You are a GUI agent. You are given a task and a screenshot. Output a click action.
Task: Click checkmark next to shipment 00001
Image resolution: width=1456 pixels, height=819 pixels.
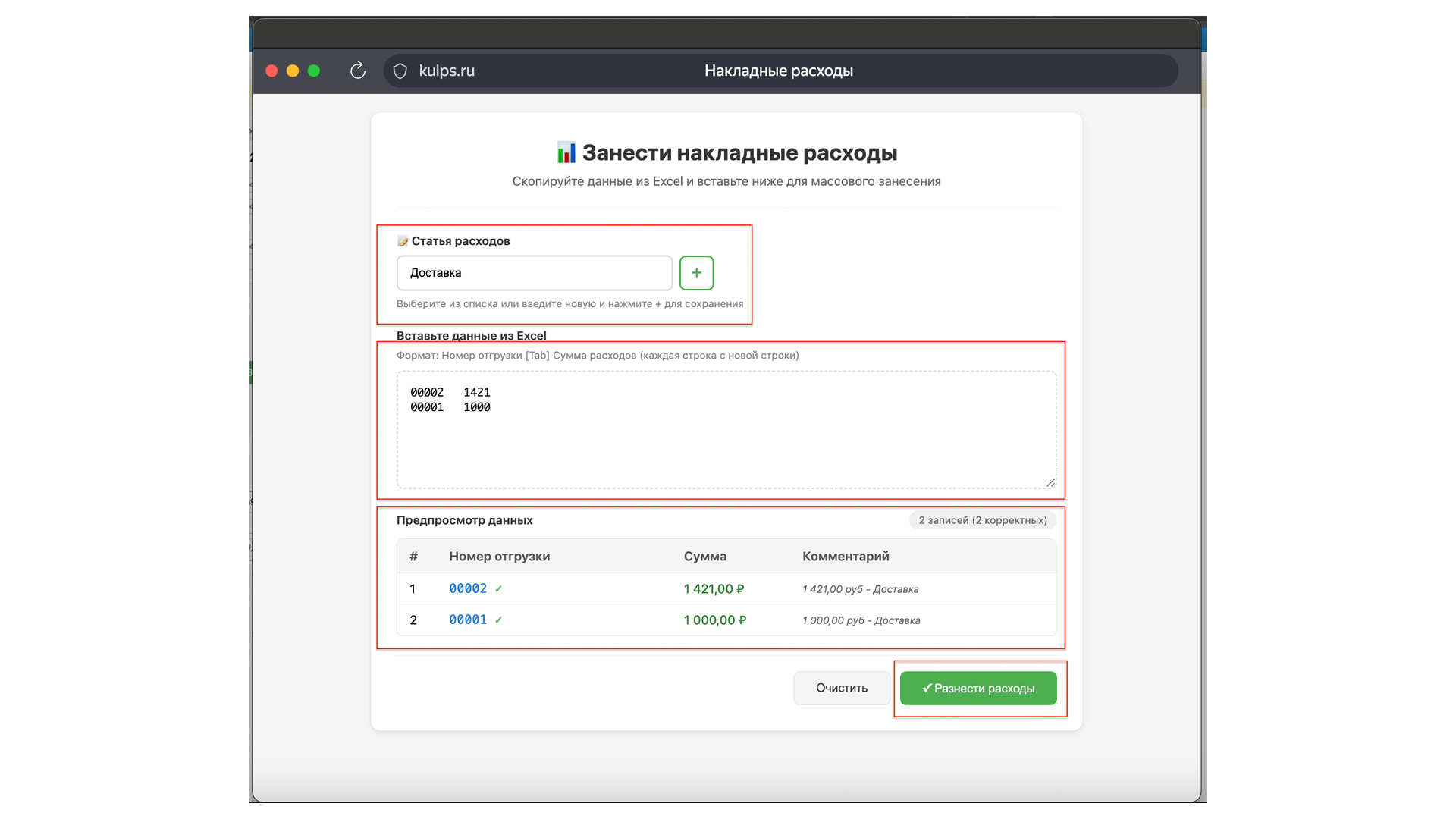coord(498,620)
